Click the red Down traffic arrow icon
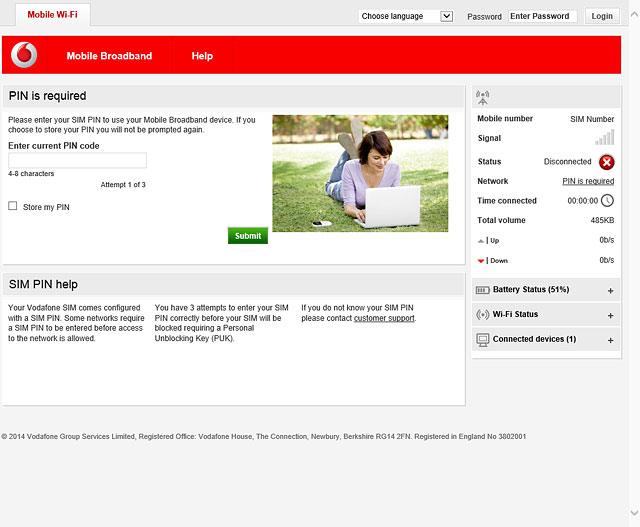Screen dimensions: 640x527 pos(481,261)
